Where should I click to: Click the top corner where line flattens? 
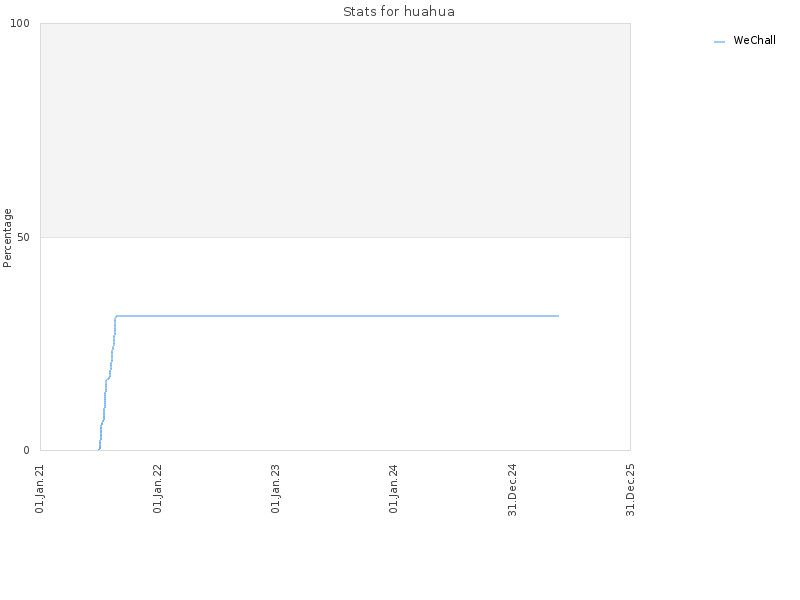pyautogui.click(x=116, y=316)
